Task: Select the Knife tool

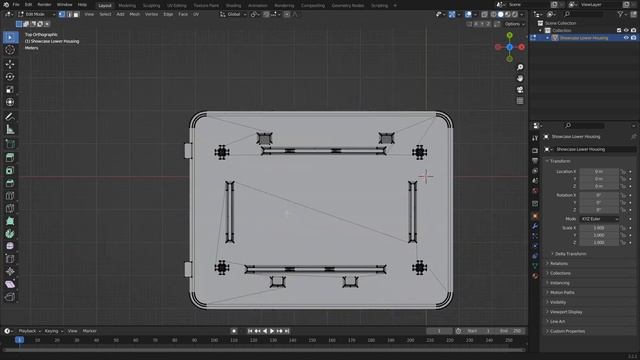Action: click(x=10, y=208)
